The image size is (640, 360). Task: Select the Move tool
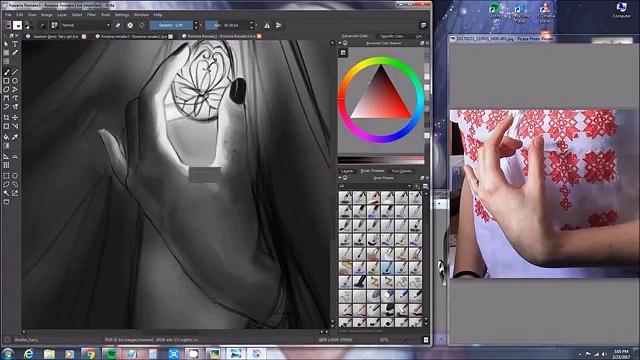pos(15,118)
